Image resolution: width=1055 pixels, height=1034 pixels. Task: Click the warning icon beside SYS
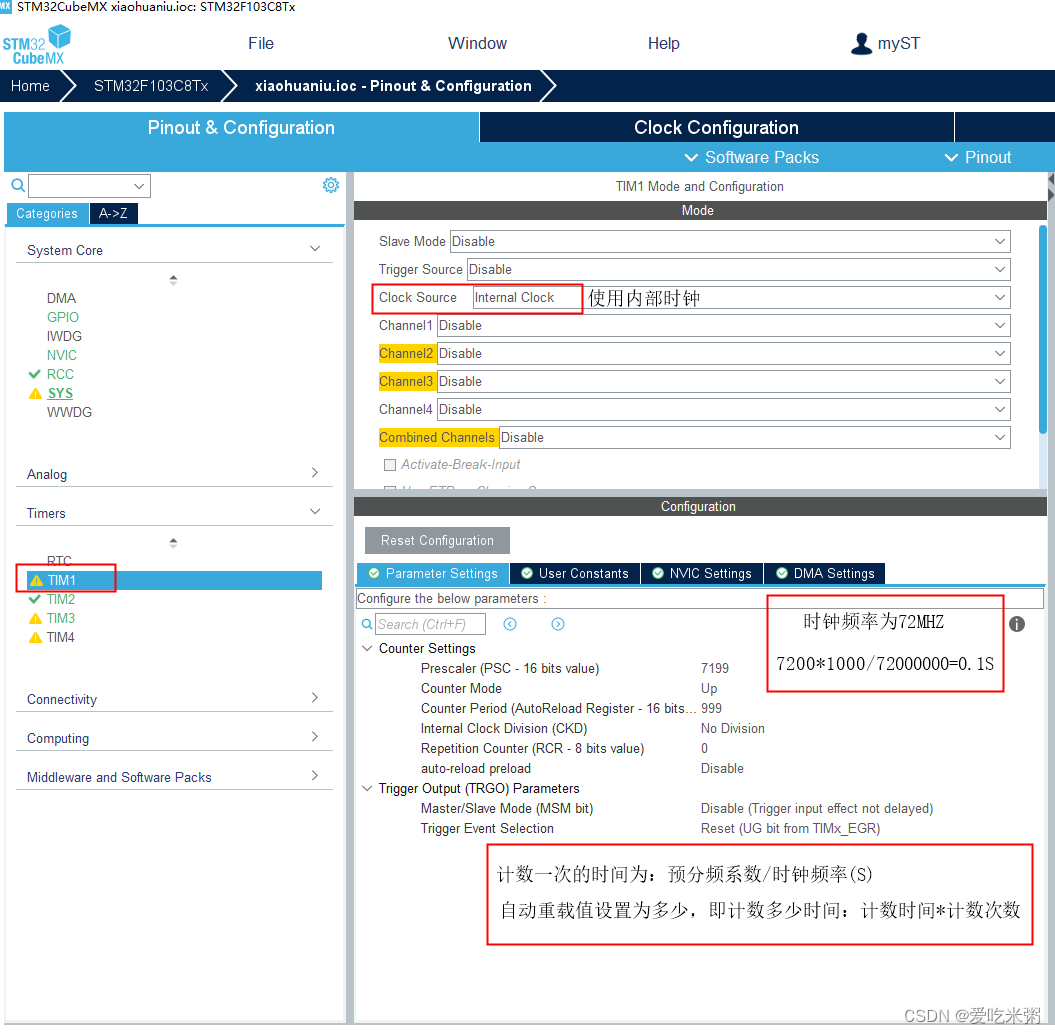(x=36, y=394)
